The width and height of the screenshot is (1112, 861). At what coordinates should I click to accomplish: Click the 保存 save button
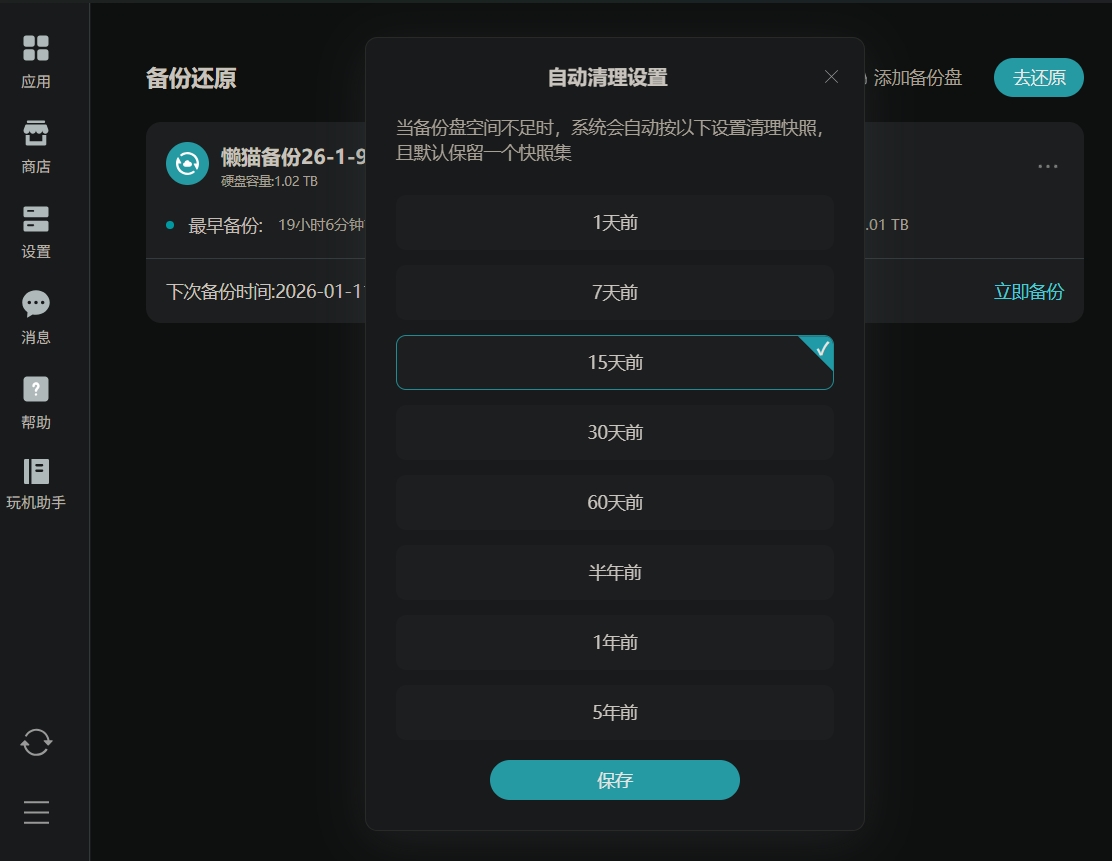(615, 780)
